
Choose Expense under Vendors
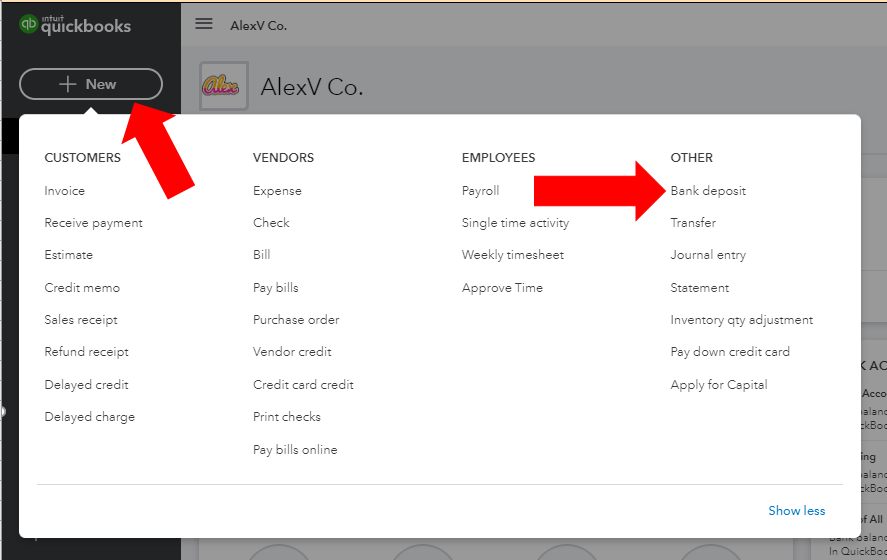click(277, 191)
